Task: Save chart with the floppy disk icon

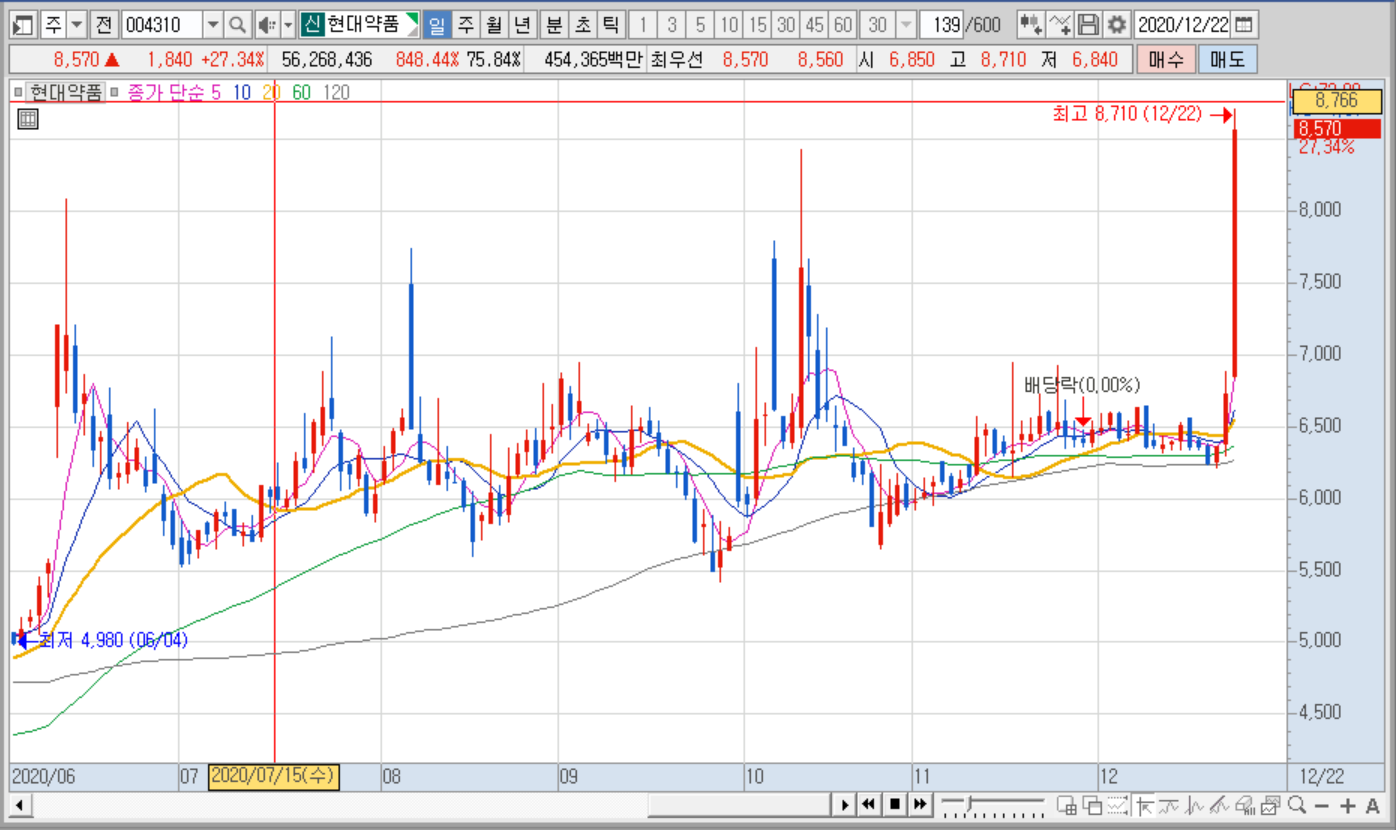Action: coord(1088,25)
